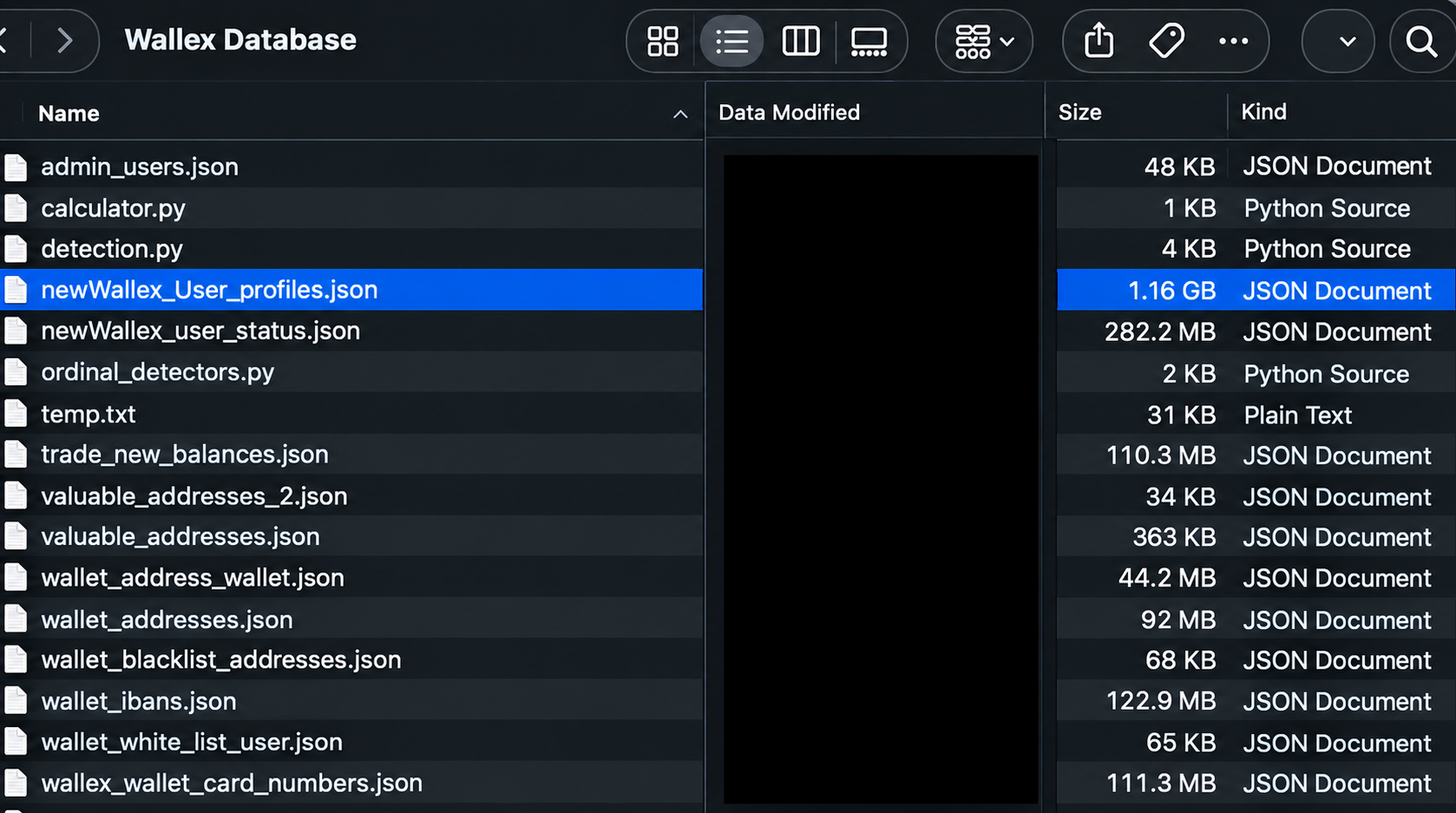
Task: Open the More actions ellipsis menu
Action: [1233, 41]
